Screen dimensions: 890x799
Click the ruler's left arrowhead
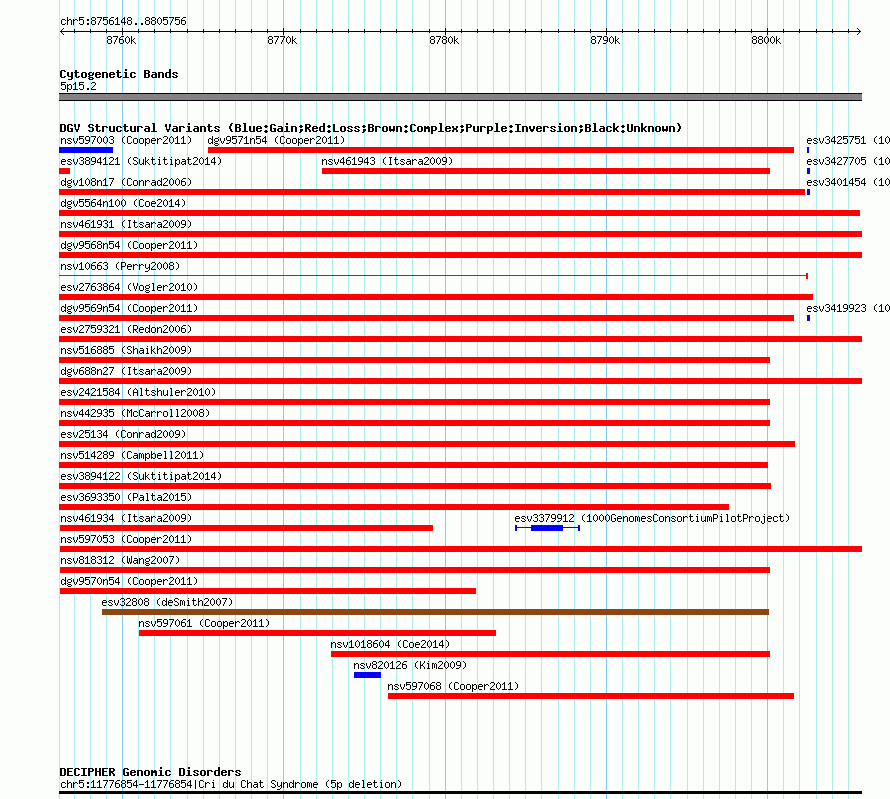click(x=62, y=32)
